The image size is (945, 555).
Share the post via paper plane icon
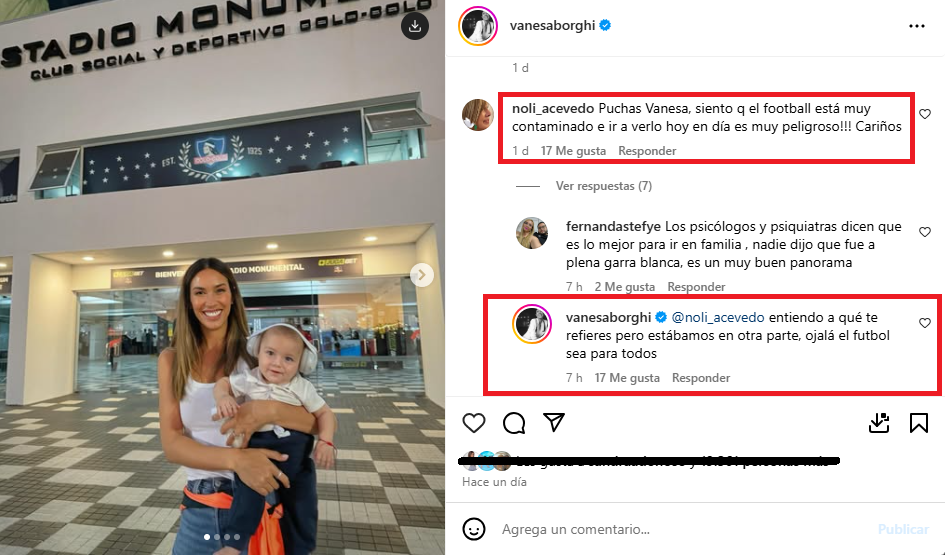[x=554, y=422]
